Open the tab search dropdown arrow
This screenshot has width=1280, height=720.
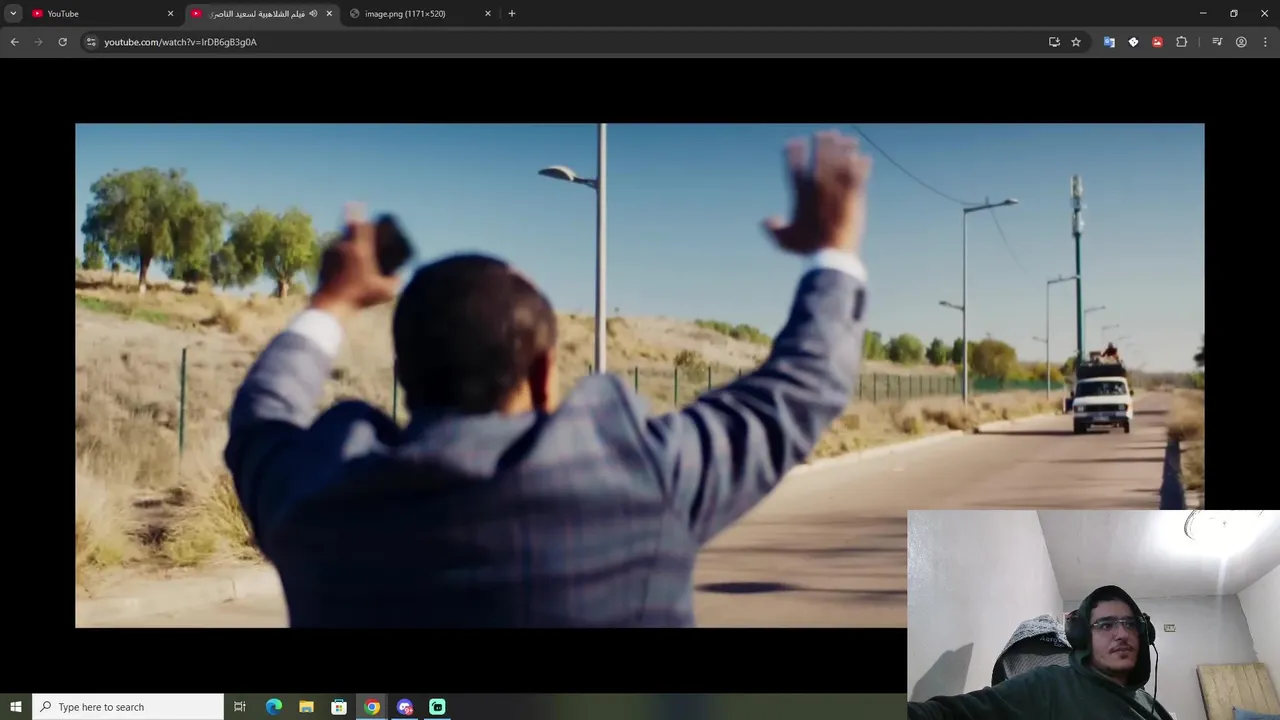click(x=13, y=13)
